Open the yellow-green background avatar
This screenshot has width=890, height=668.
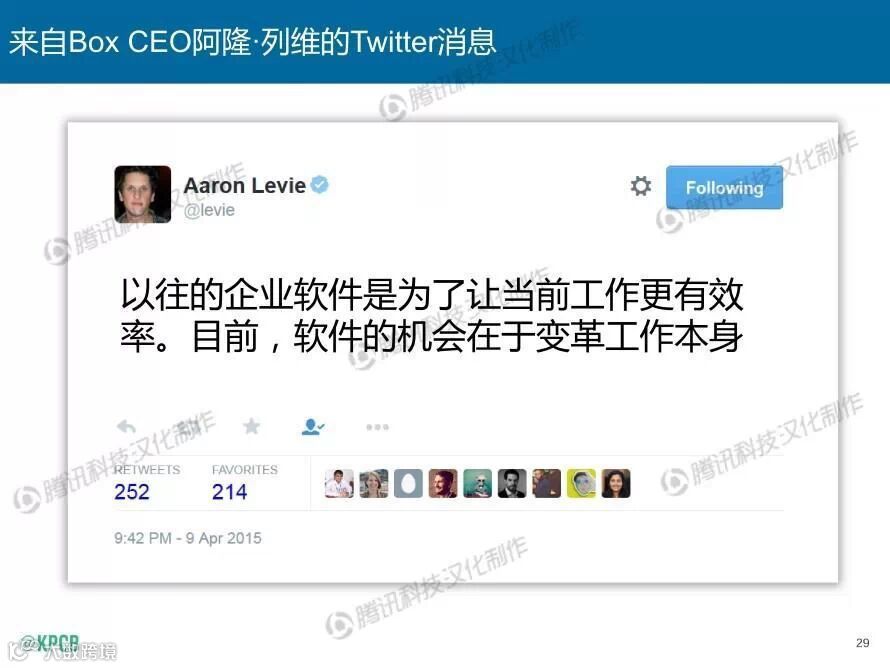(x=581, y=484)
